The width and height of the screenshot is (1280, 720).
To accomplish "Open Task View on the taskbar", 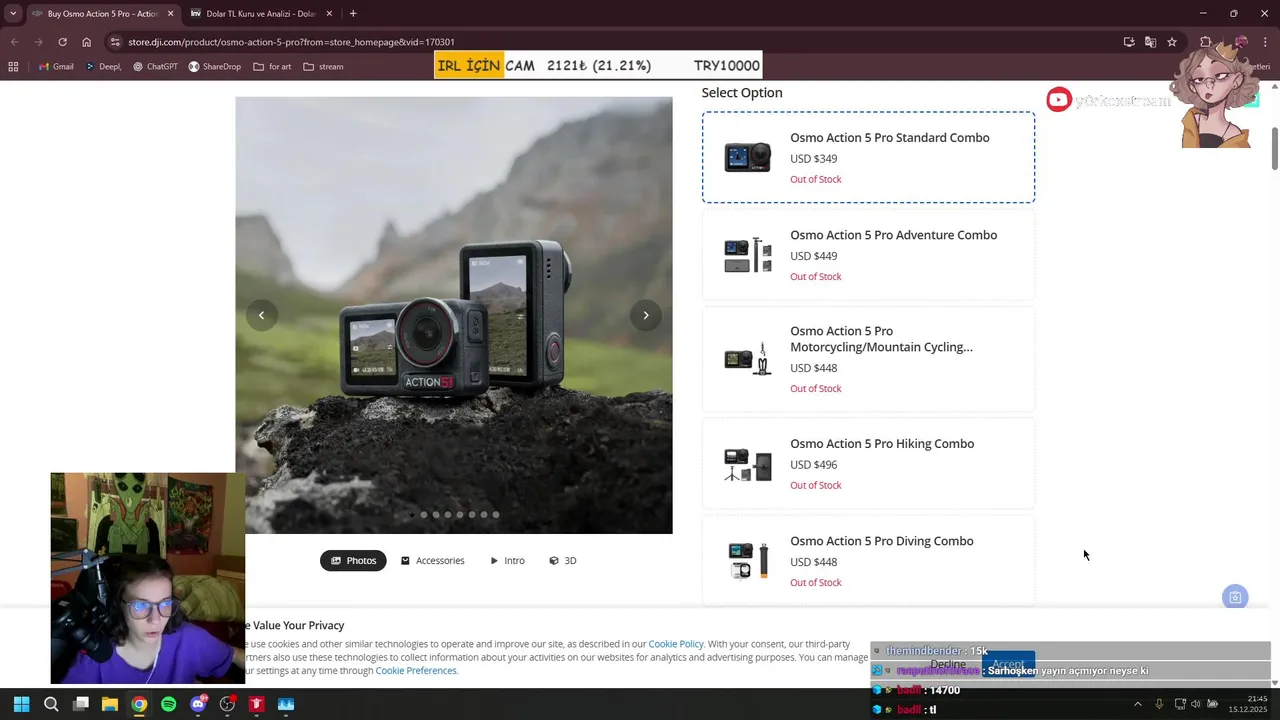I will (81, 704).
